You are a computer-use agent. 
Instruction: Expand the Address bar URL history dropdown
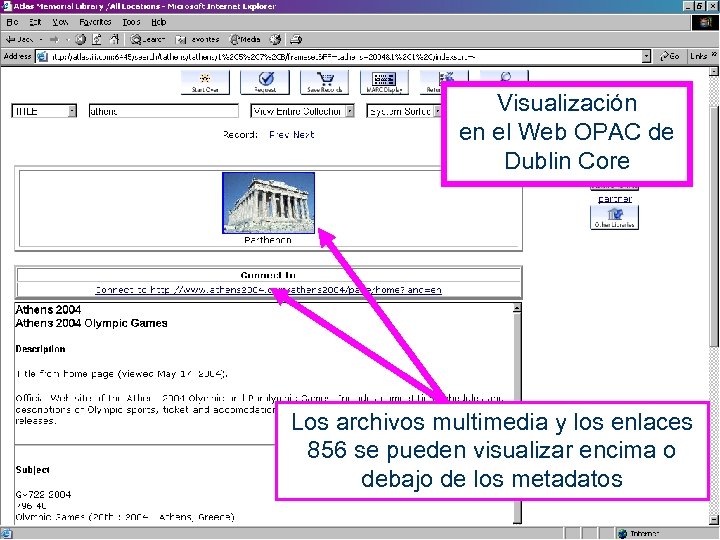click(x=646, y=56)
